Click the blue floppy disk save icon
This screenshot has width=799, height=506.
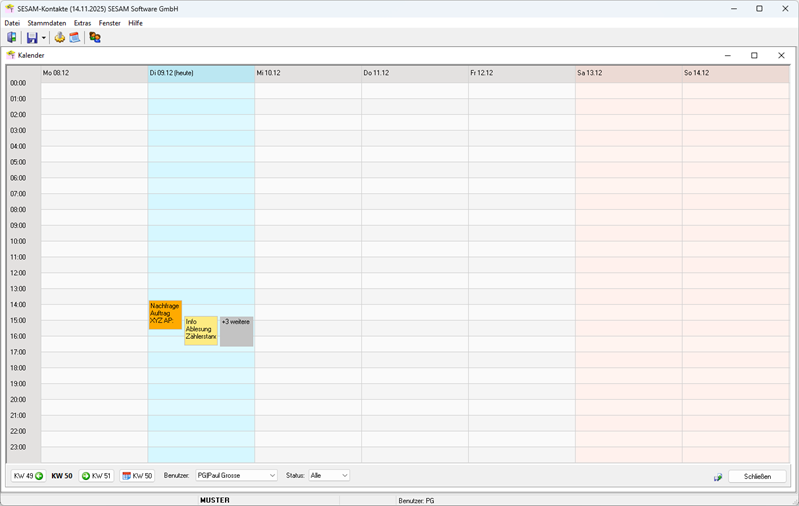pos(32,38)
